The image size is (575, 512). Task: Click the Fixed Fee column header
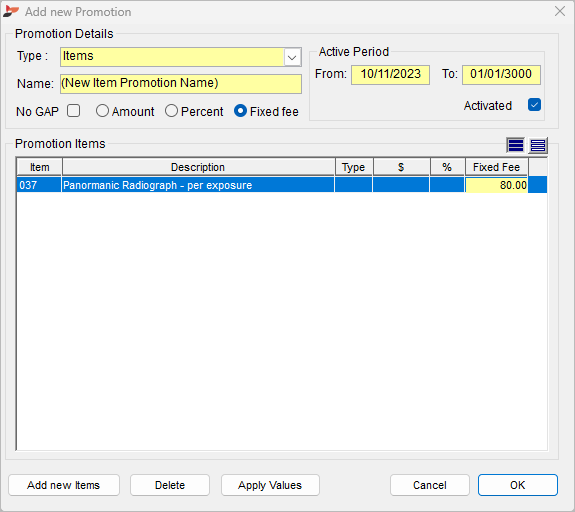pyautogui.click(x=497, y=167)
